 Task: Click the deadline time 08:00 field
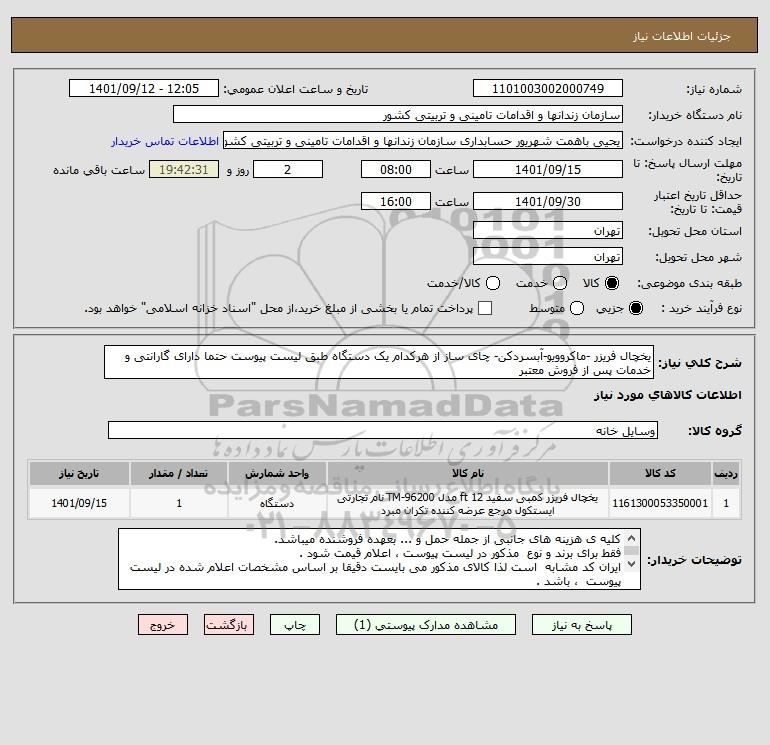(x=396, y=169)
